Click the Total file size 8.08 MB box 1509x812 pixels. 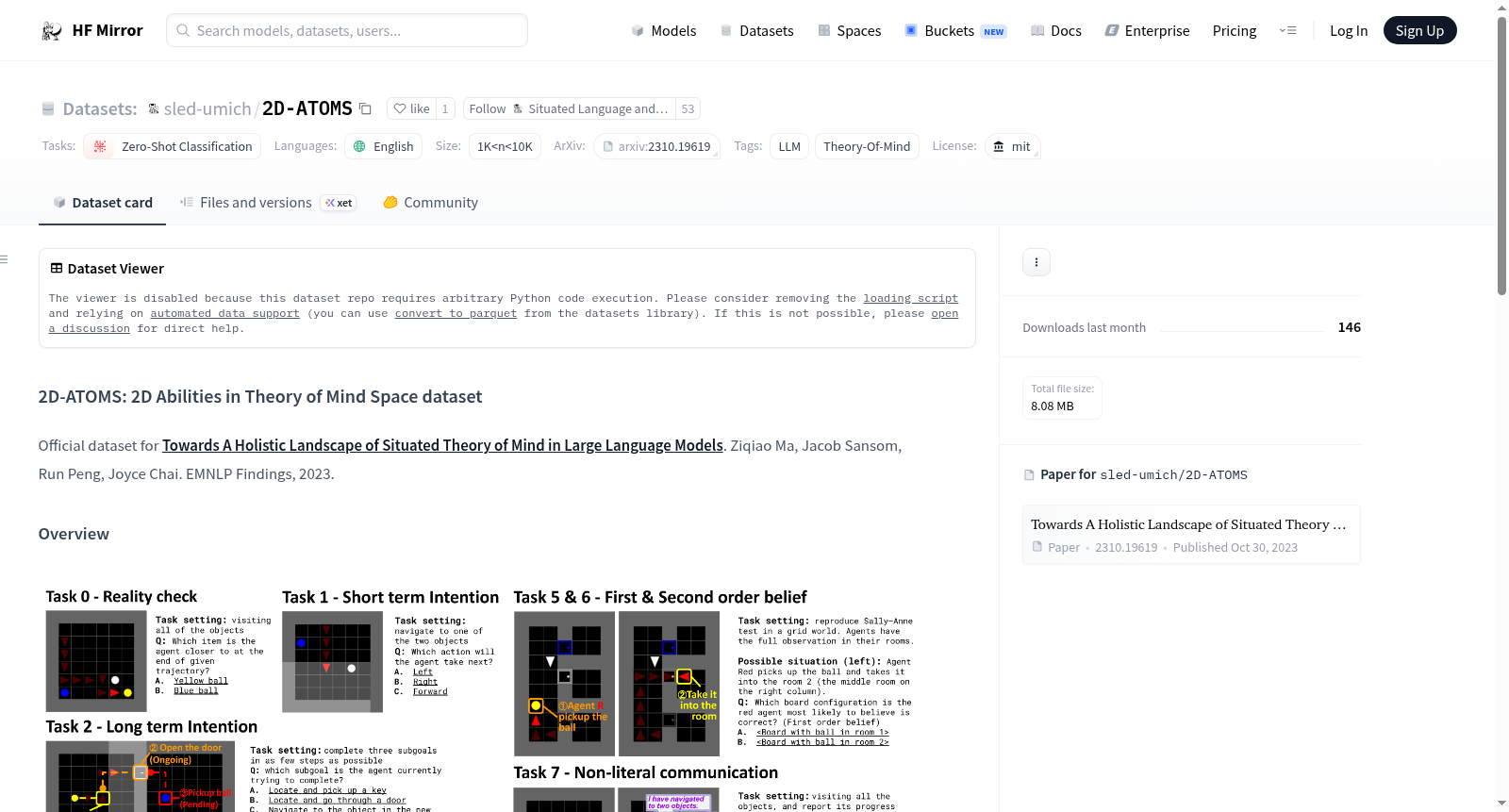click(1062, 397)
